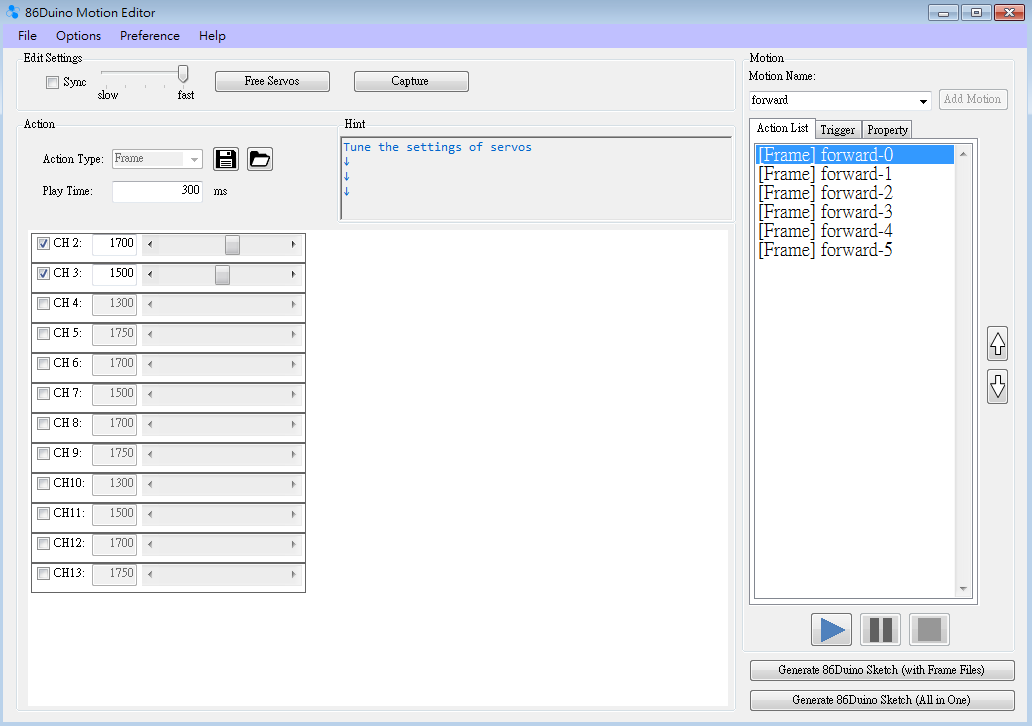Pause the motion playback

pyautogui.click(x=881, y=630)
